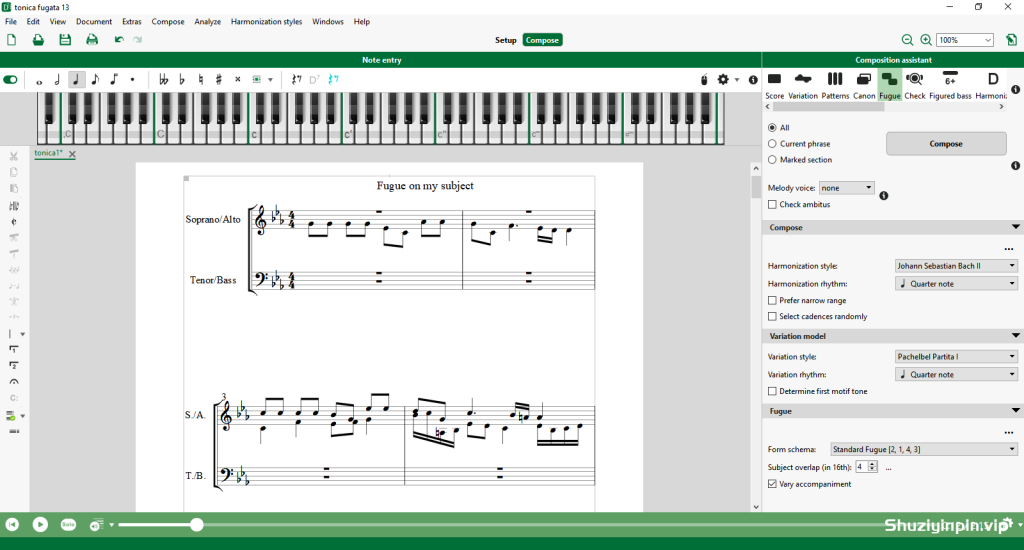Image resolution: width=1024 pixels, height=550 pixels.
Task: Open Extras menu
Action: (131, 22)
